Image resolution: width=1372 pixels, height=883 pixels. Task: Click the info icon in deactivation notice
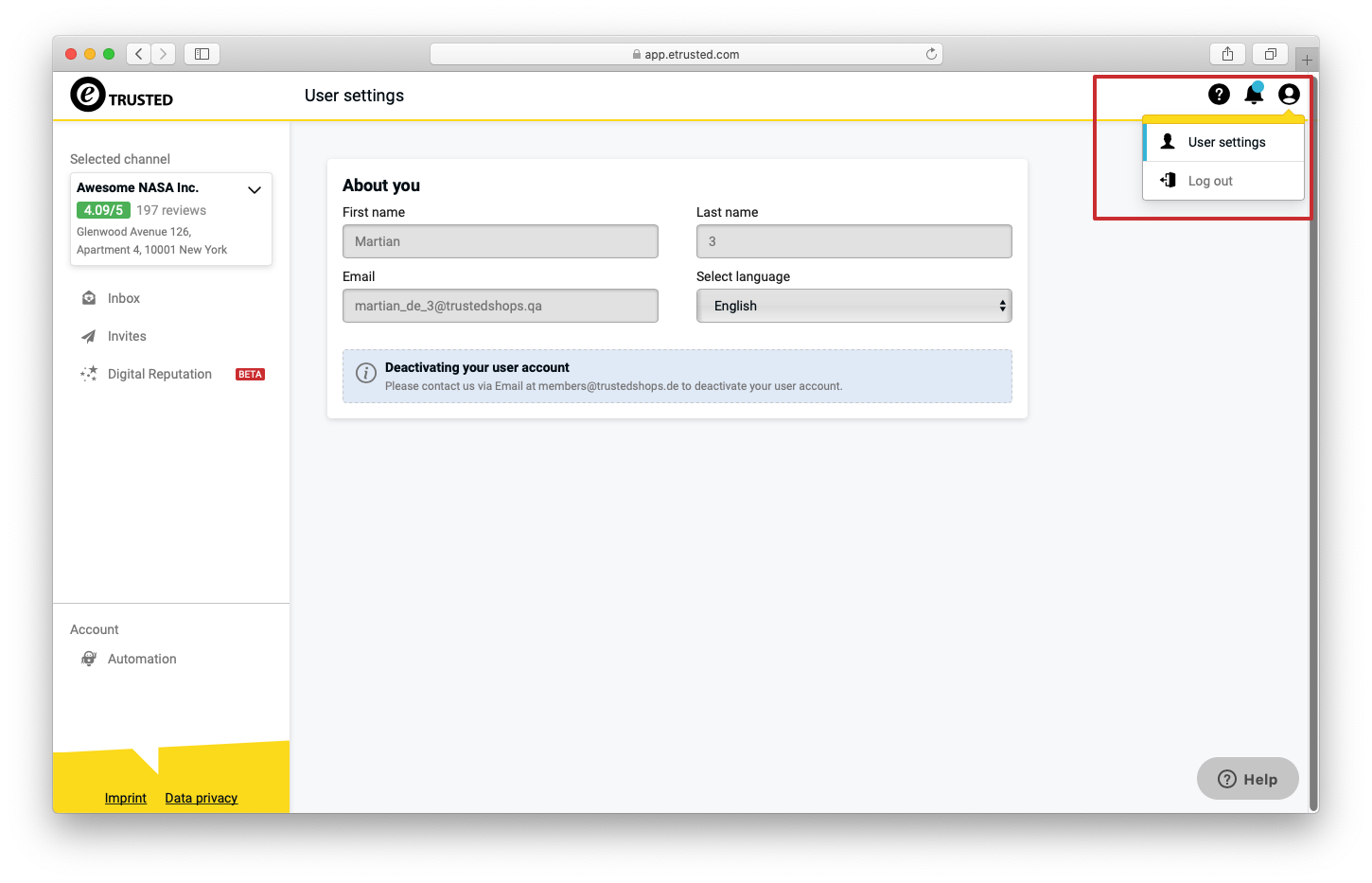point(366,373)
